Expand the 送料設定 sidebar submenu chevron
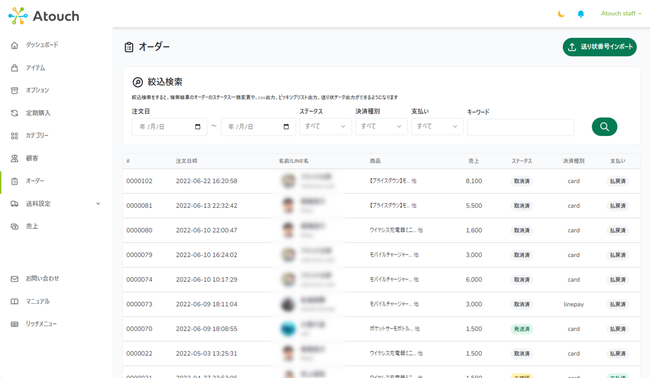 coord(98,204)
